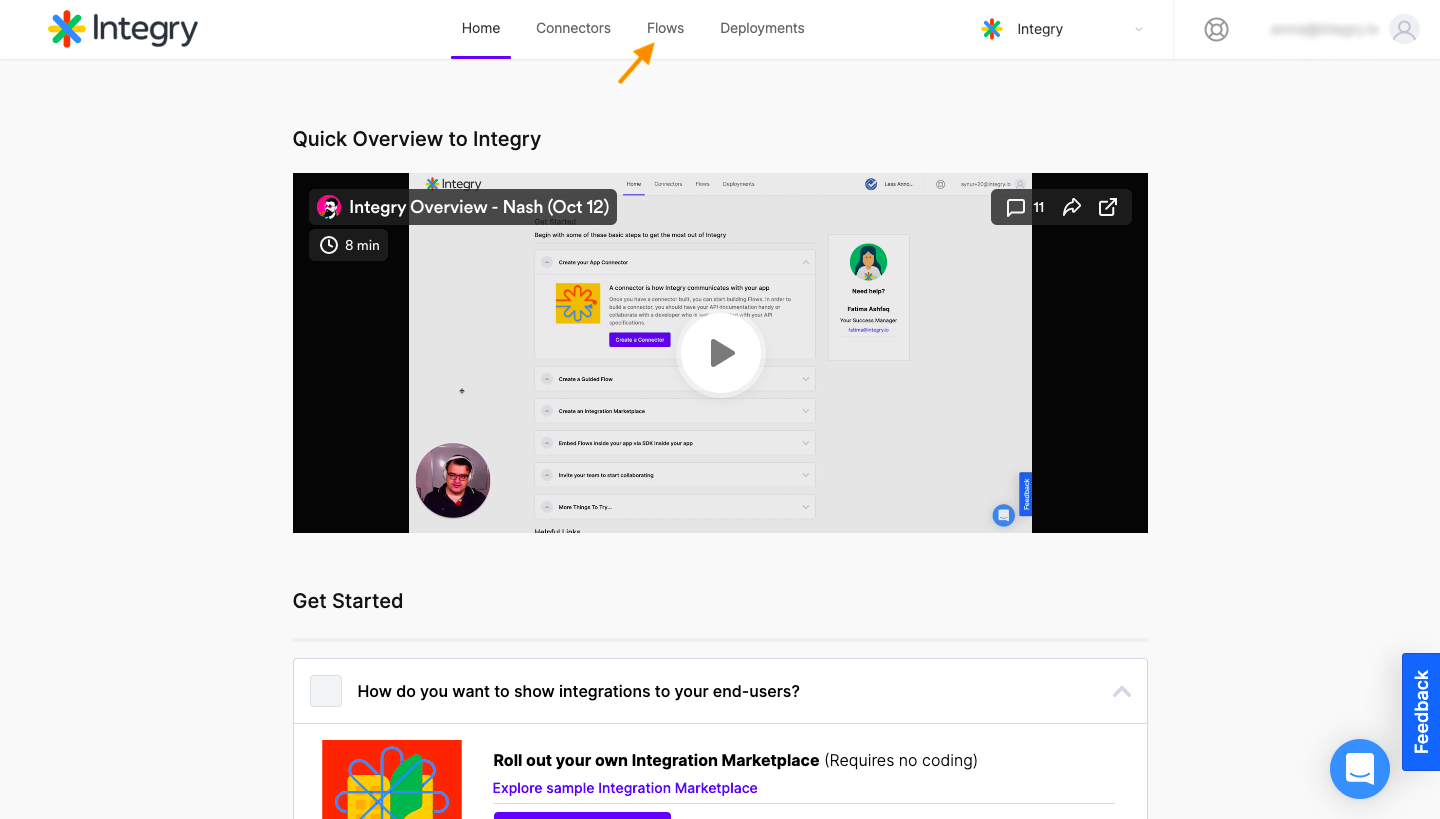Viewport: 1440px width, 819px height.
Task: Go to the Connectors tab
Action: pyautogui.click(x=573, y=28)
